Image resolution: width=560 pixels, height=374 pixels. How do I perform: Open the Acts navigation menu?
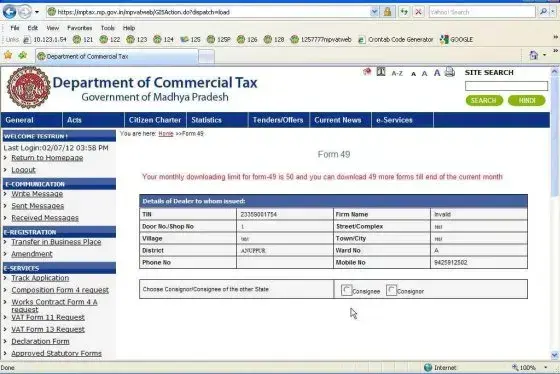point(93,120)
